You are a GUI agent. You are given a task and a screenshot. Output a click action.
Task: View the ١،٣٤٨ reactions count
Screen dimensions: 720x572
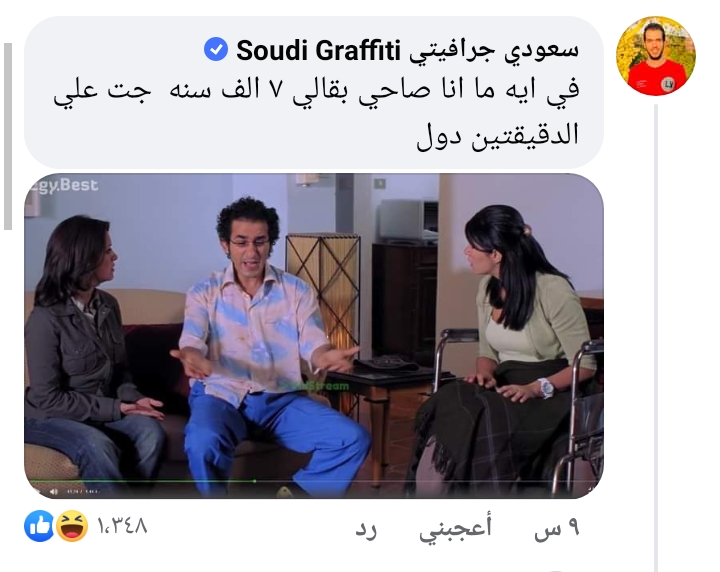(122, 526)
